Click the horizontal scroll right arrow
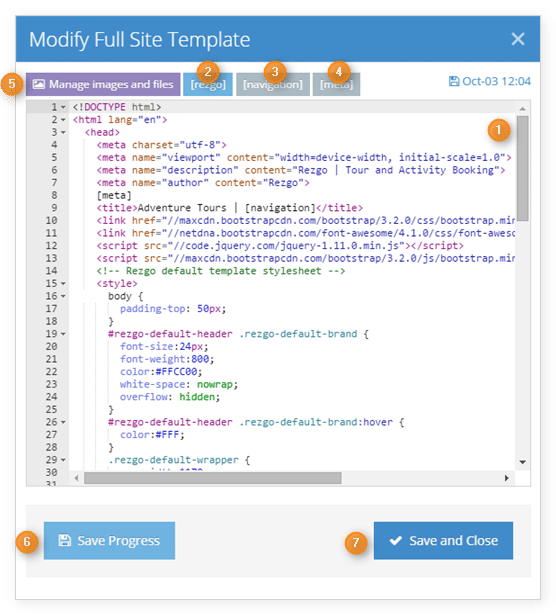 507,478
